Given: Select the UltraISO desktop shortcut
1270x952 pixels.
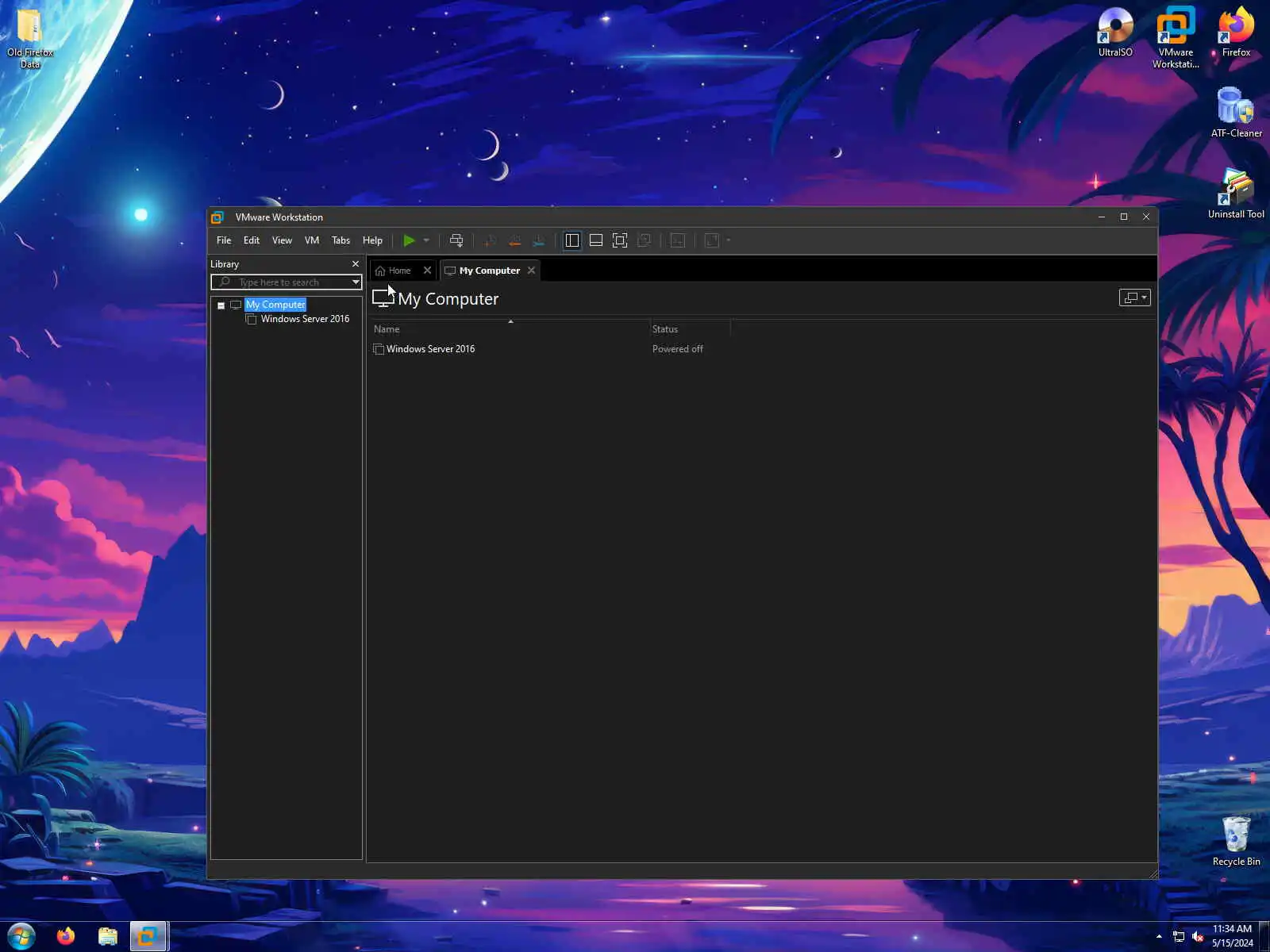Looking at the screenshot, I should click(1115, 32).
